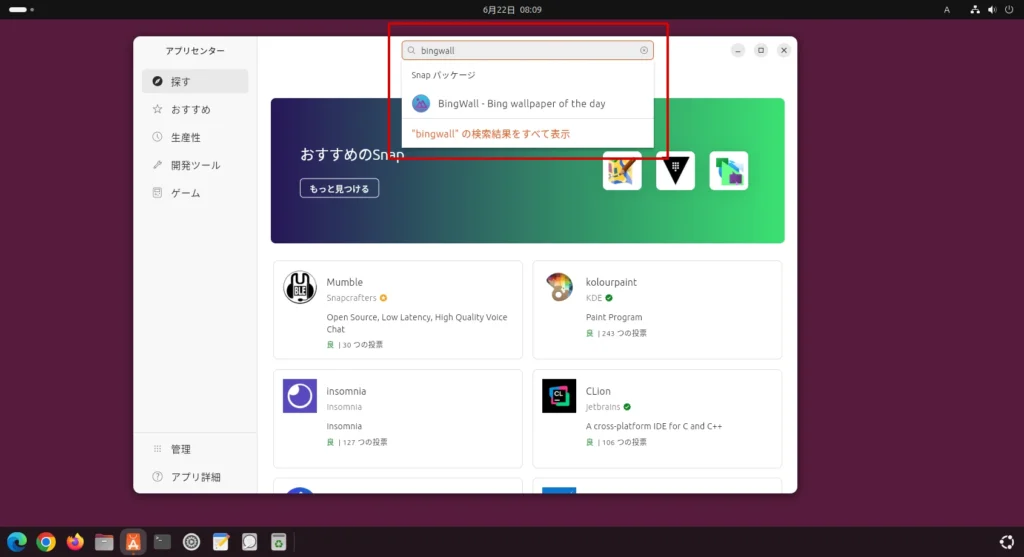Open the insomnia app card
1024x557 pixels.
click(x=398, y=419)
